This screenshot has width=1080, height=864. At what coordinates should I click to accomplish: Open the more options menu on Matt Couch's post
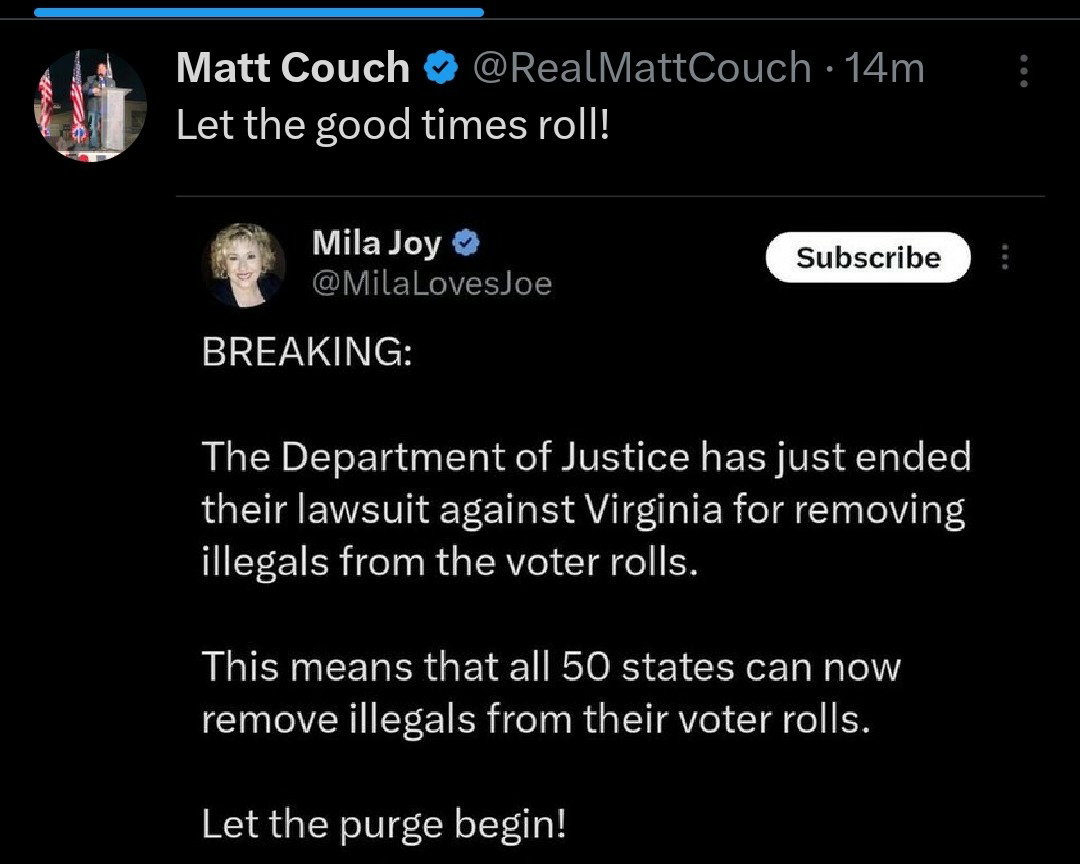pyautogui.click(x=1022, y=72)
